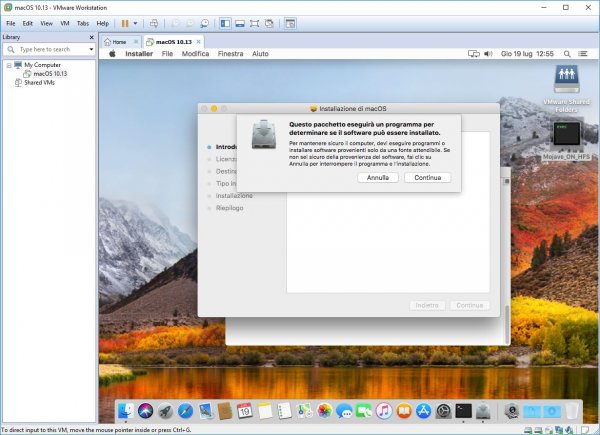Screen dimensions: 600x435
Task: Switch to Unity mode toolbar icon
Action: (x=269, y=23)
